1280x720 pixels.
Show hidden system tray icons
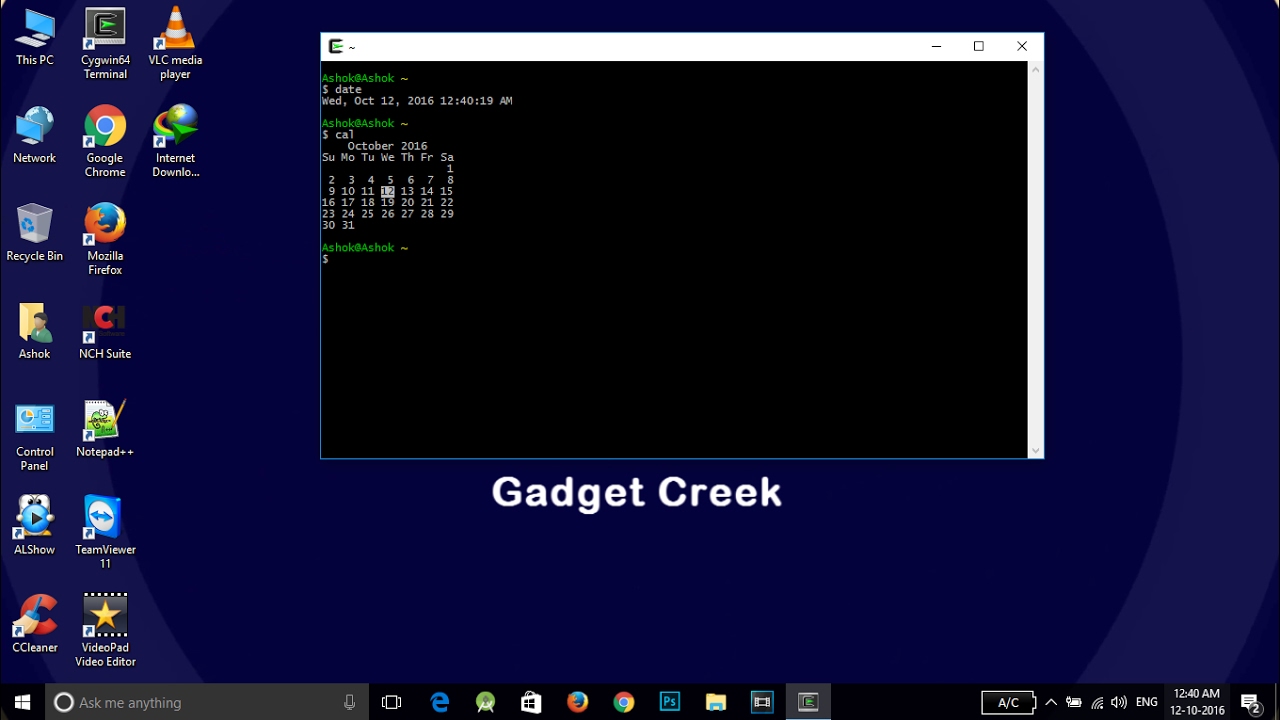click(1051, 702)
